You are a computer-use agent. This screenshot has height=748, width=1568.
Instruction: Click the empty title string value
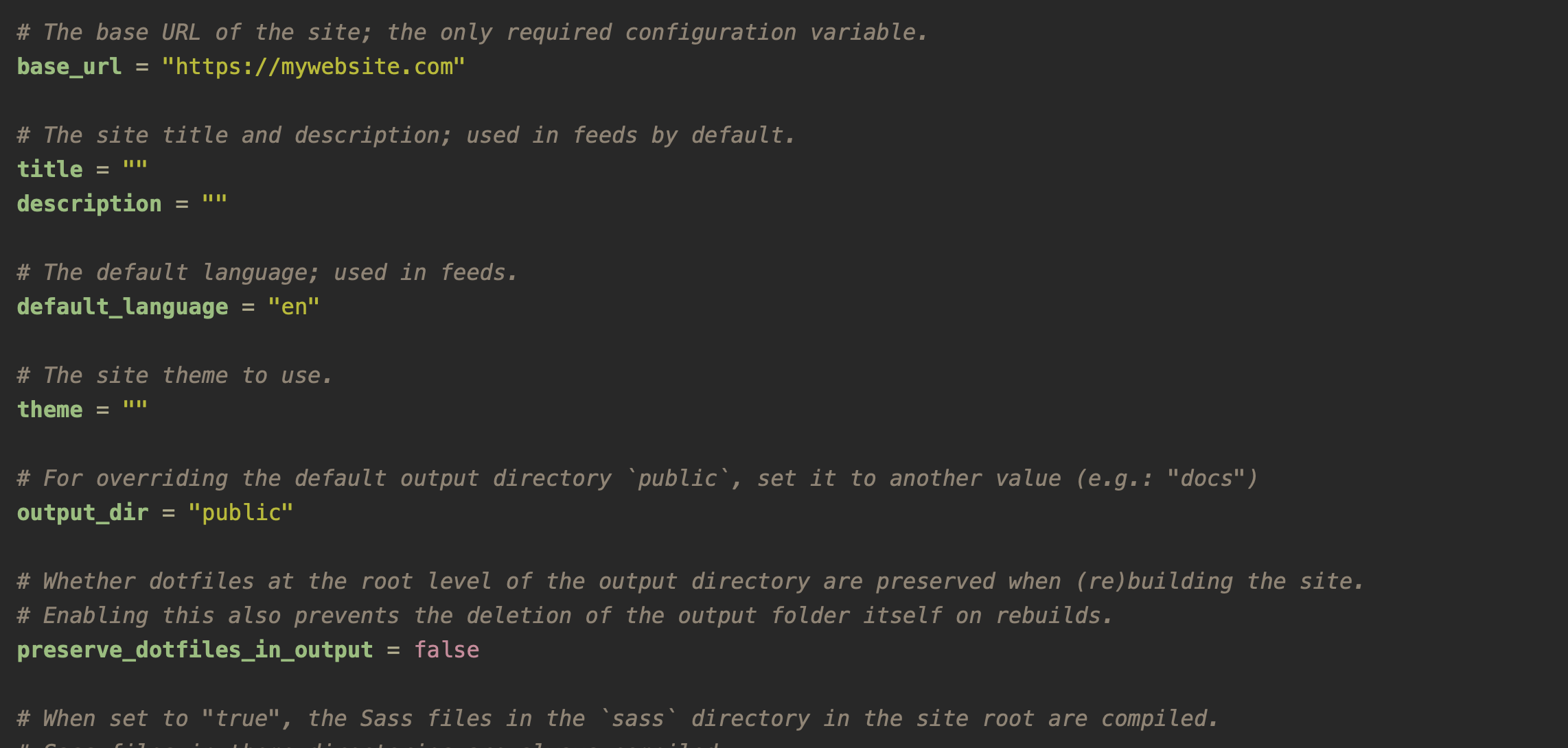coord(135,170)
